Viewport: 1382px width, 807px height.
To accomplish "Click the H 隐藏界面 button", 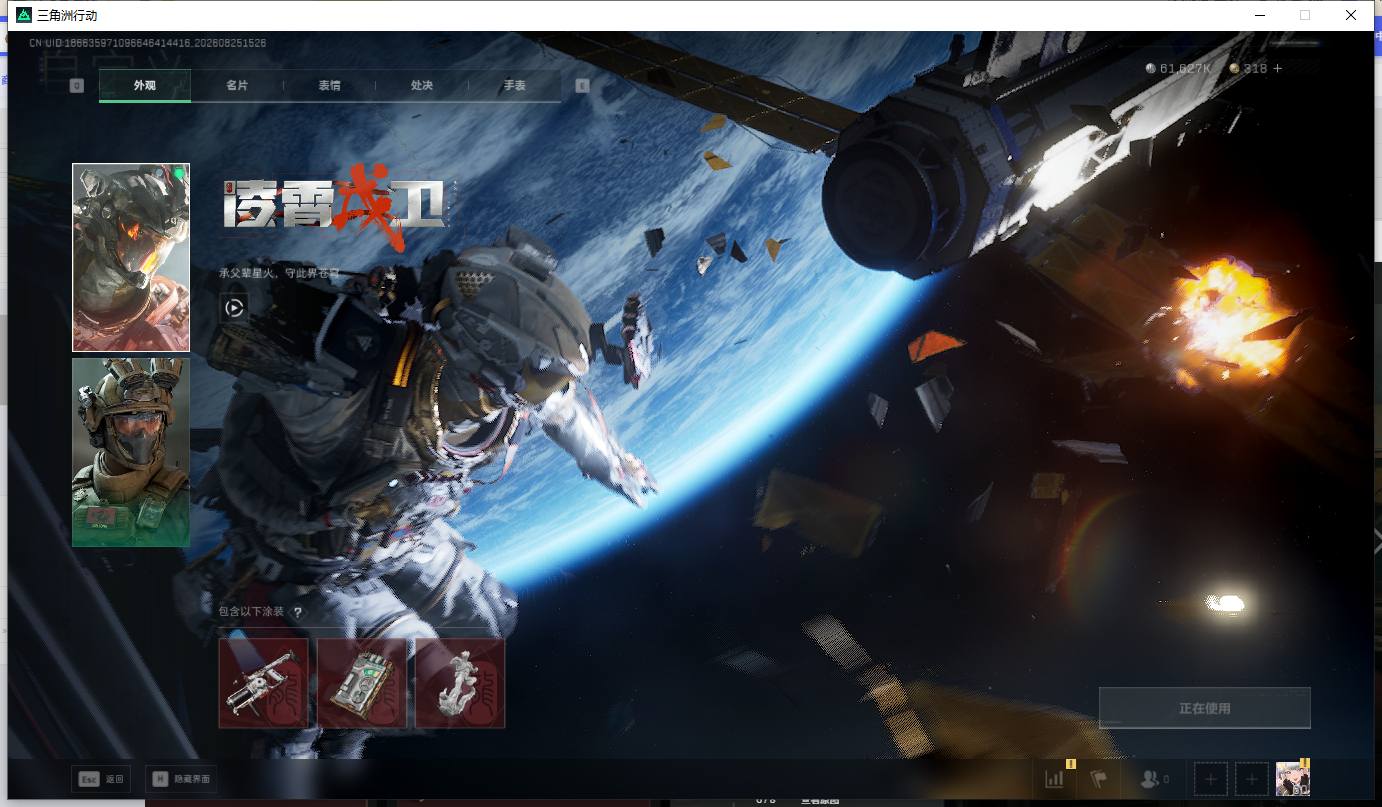I will pyautogui.click(x=180, y=778).
